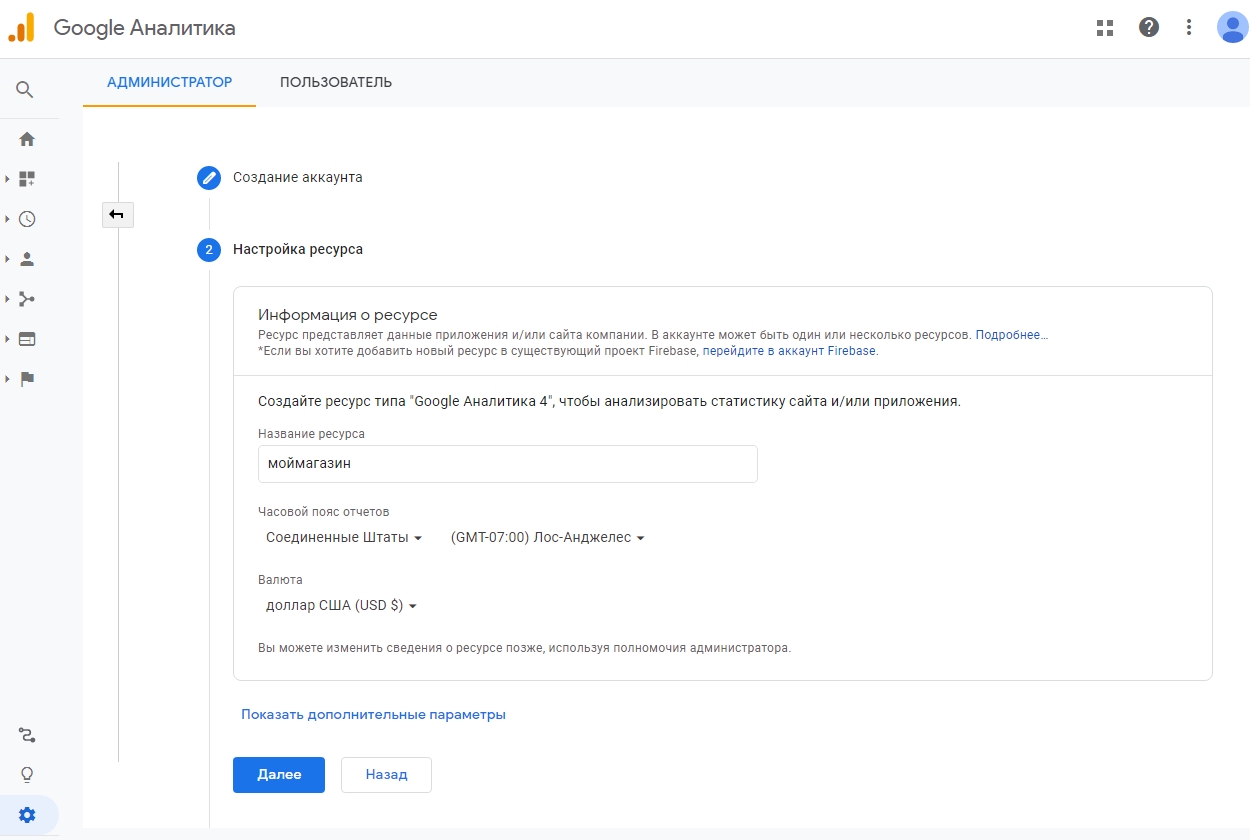Open the Acquisition branching icon
The height and width of the screenshot is (840, 1250).
27,299
